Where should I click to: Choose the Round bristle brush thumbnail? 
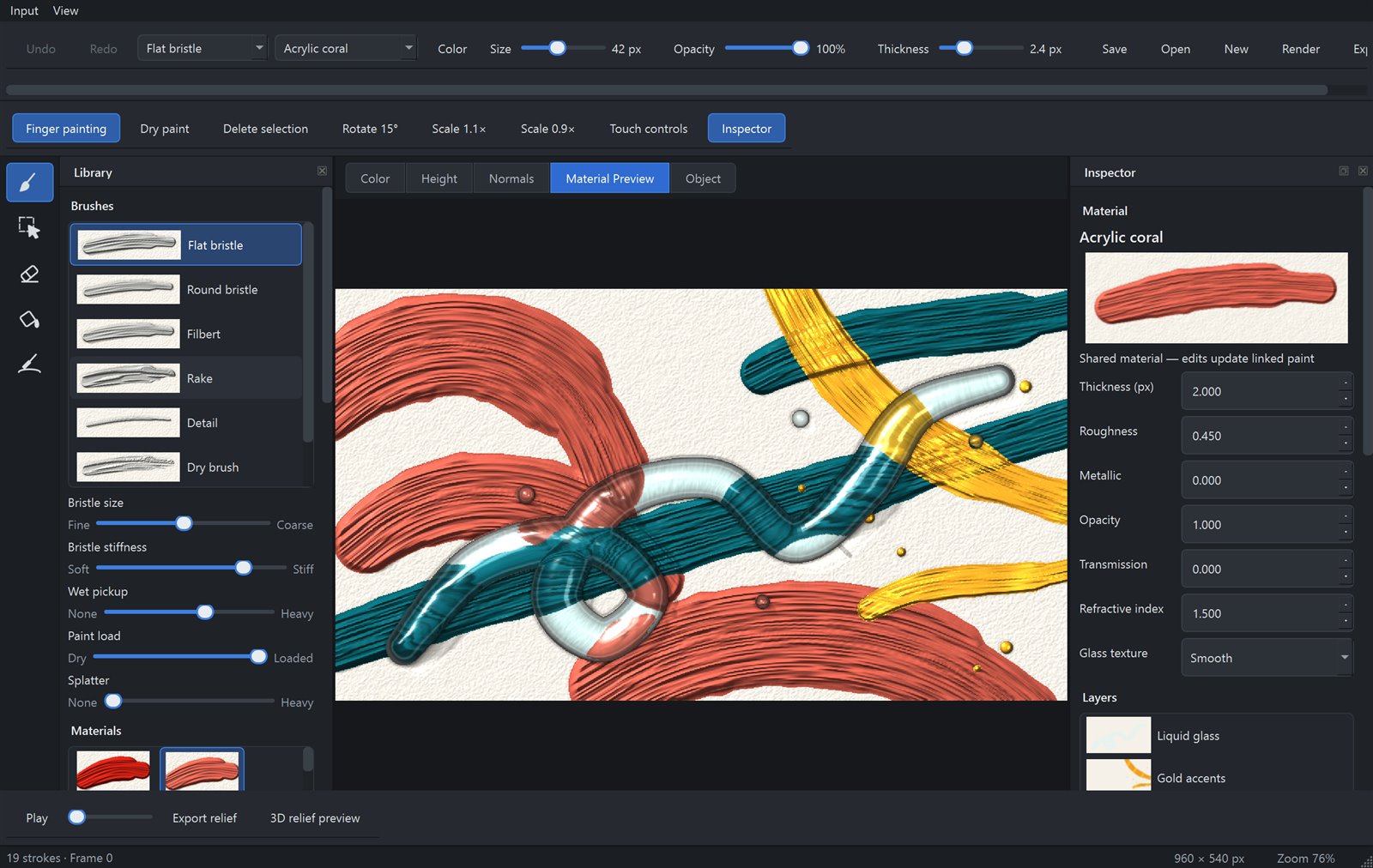(128, 290)
